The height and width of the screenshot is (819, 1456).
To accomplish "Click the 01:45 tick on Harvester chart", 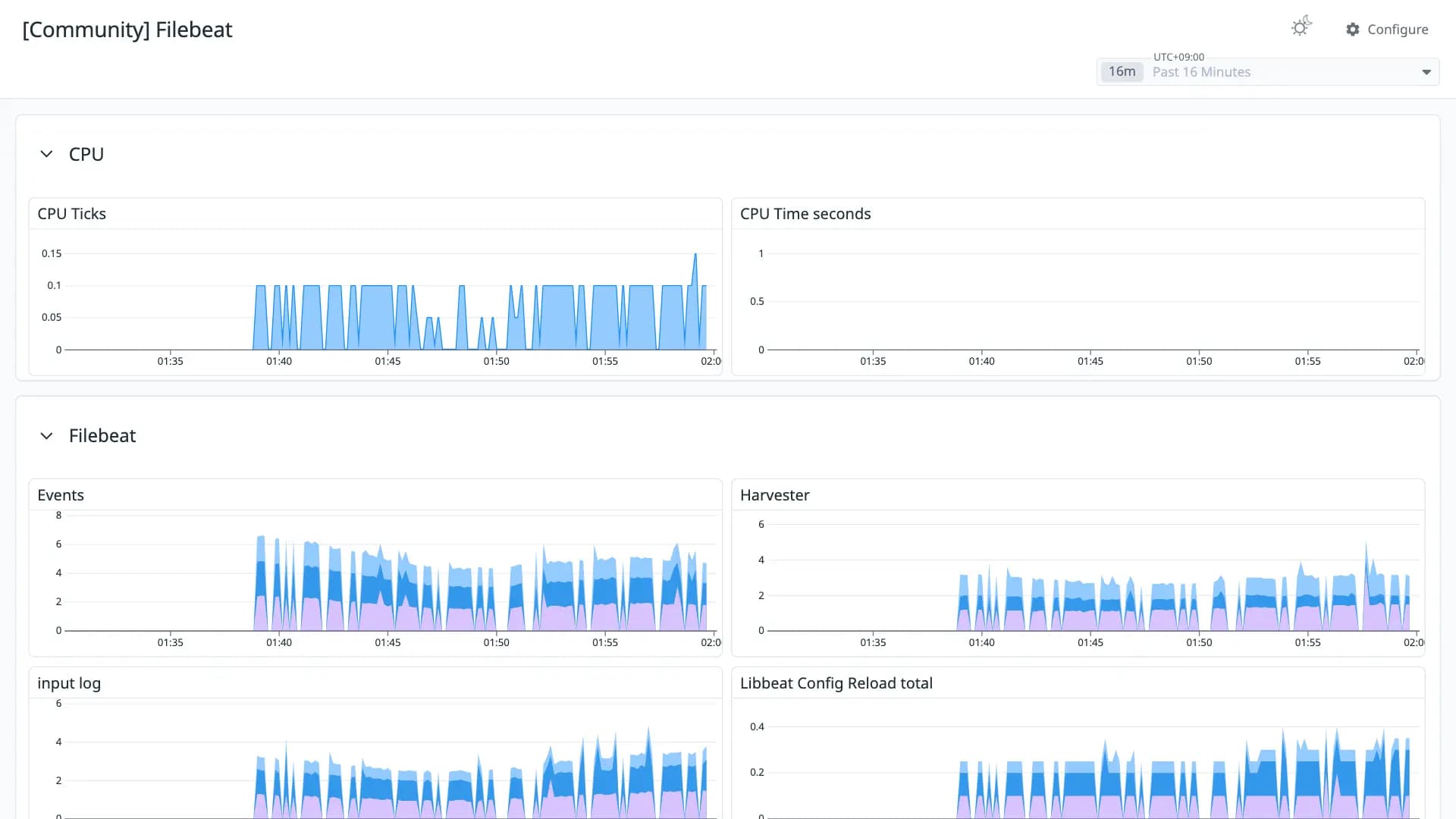I will point(1090,642).
